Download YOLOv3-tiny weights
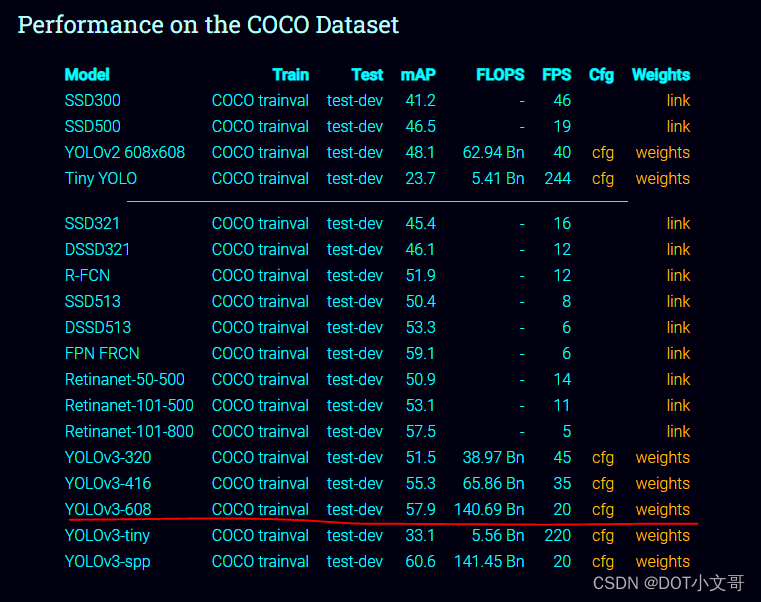The height and width of the screenshot is (602, 761). click(662, 535)
